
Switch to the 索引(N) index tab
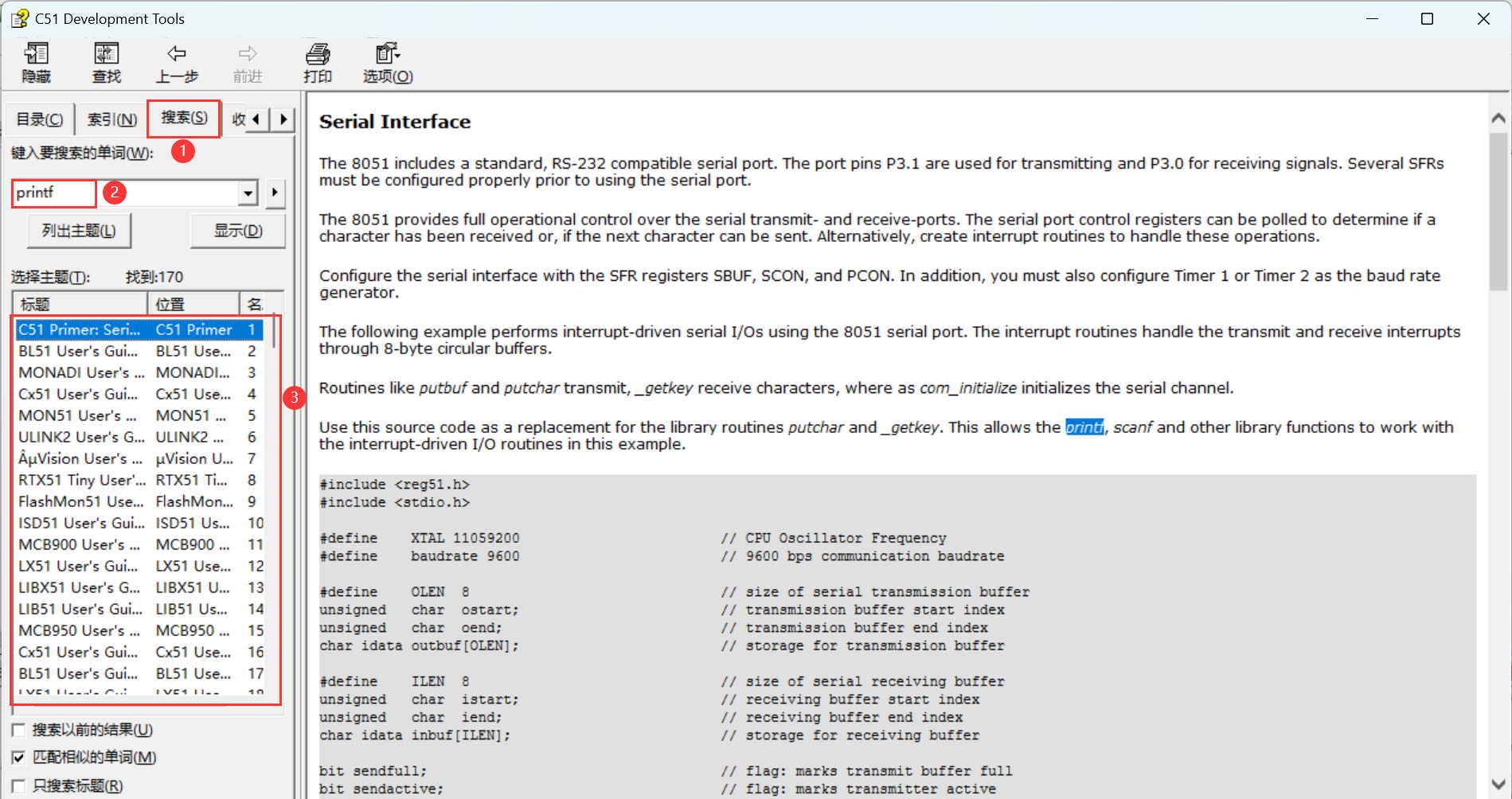click(111, 119)
